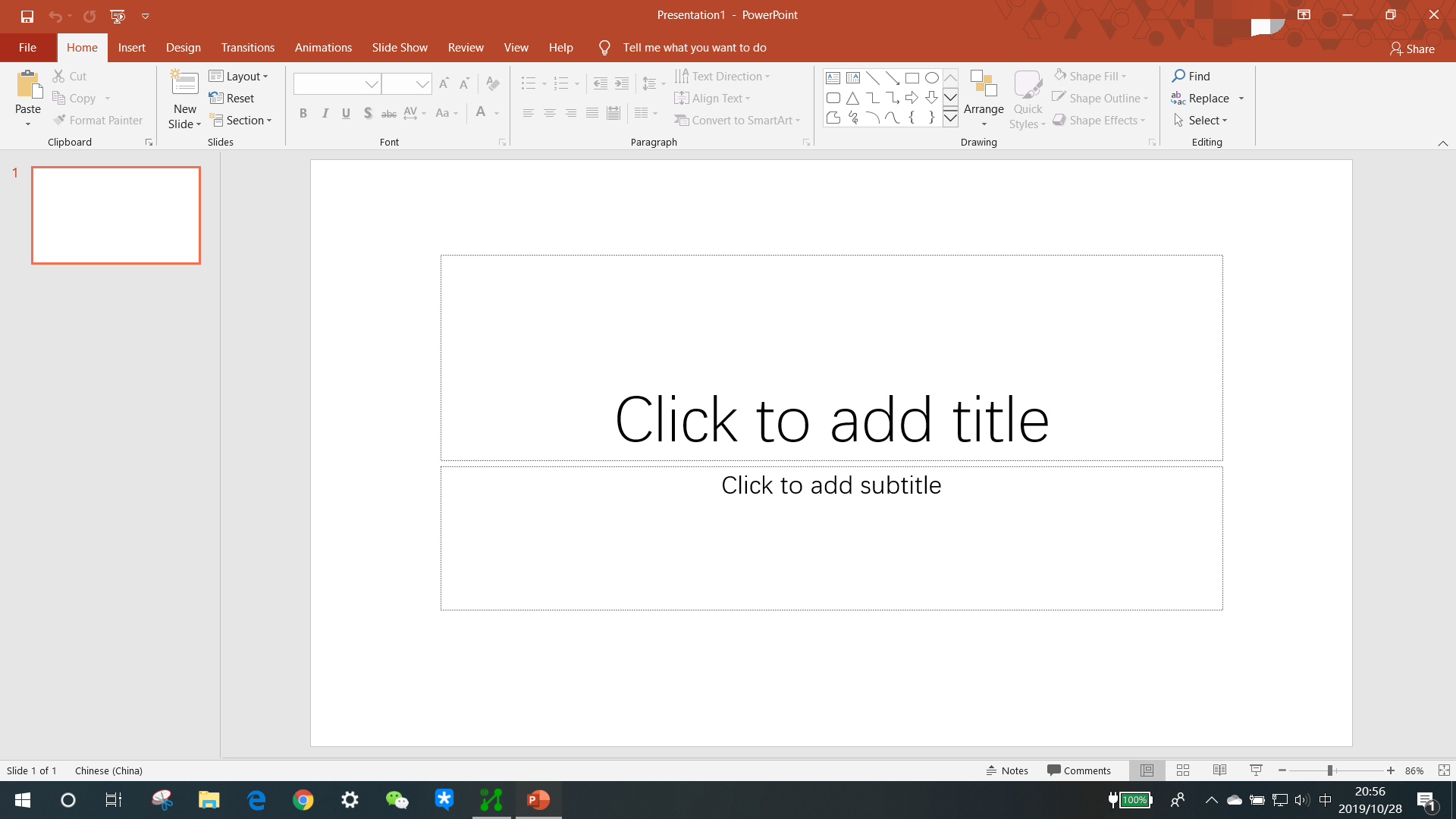Click the Reset button
Image resolution: width=1456 pixels, height=819 pixels.
[231, 98]
